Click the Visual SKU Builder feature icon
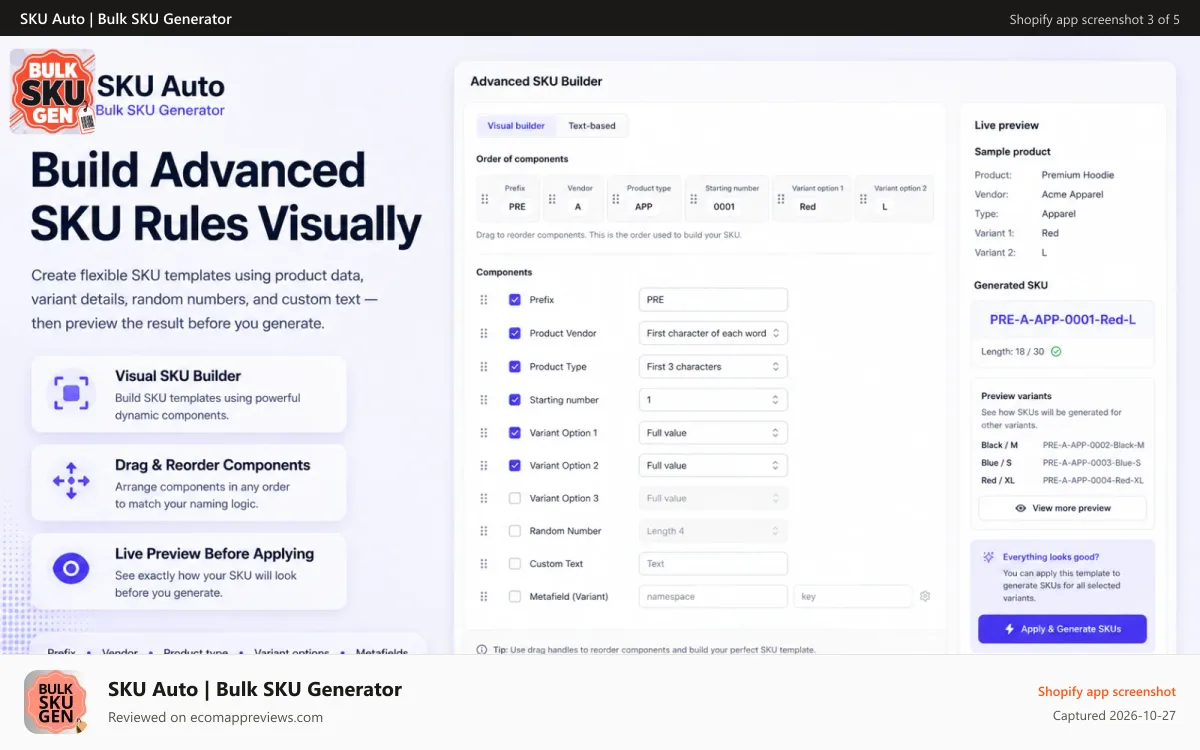This screenshot has width=1200, height=750. 71,393
